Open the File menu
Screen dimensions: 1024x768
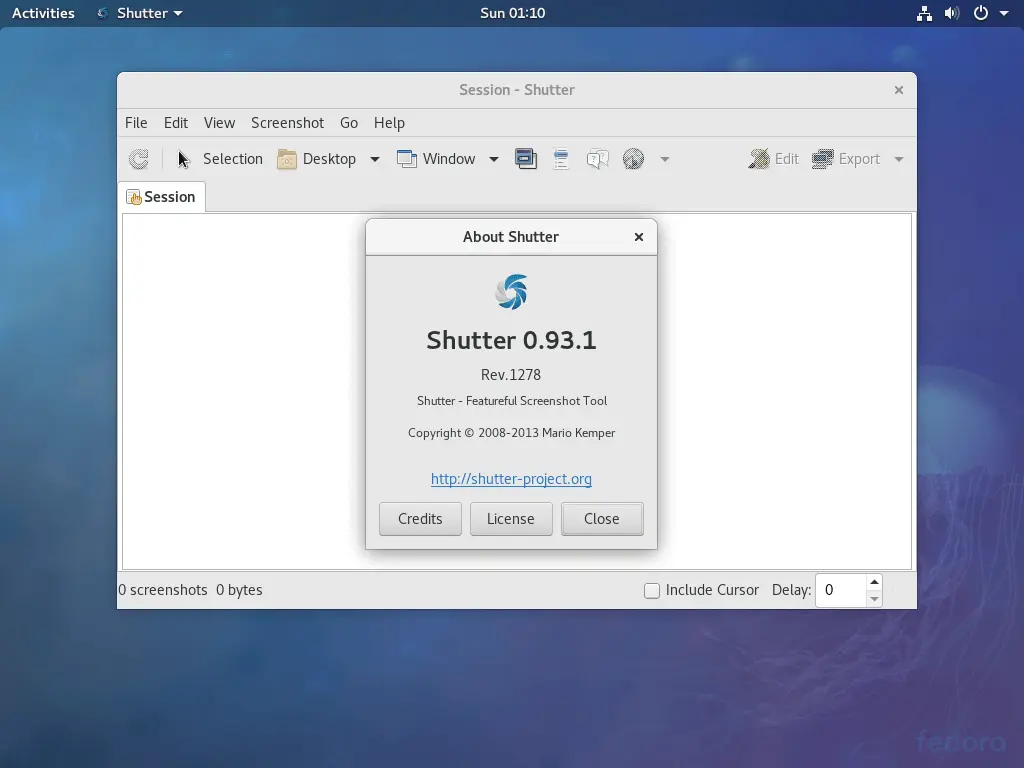click(136, 123)
